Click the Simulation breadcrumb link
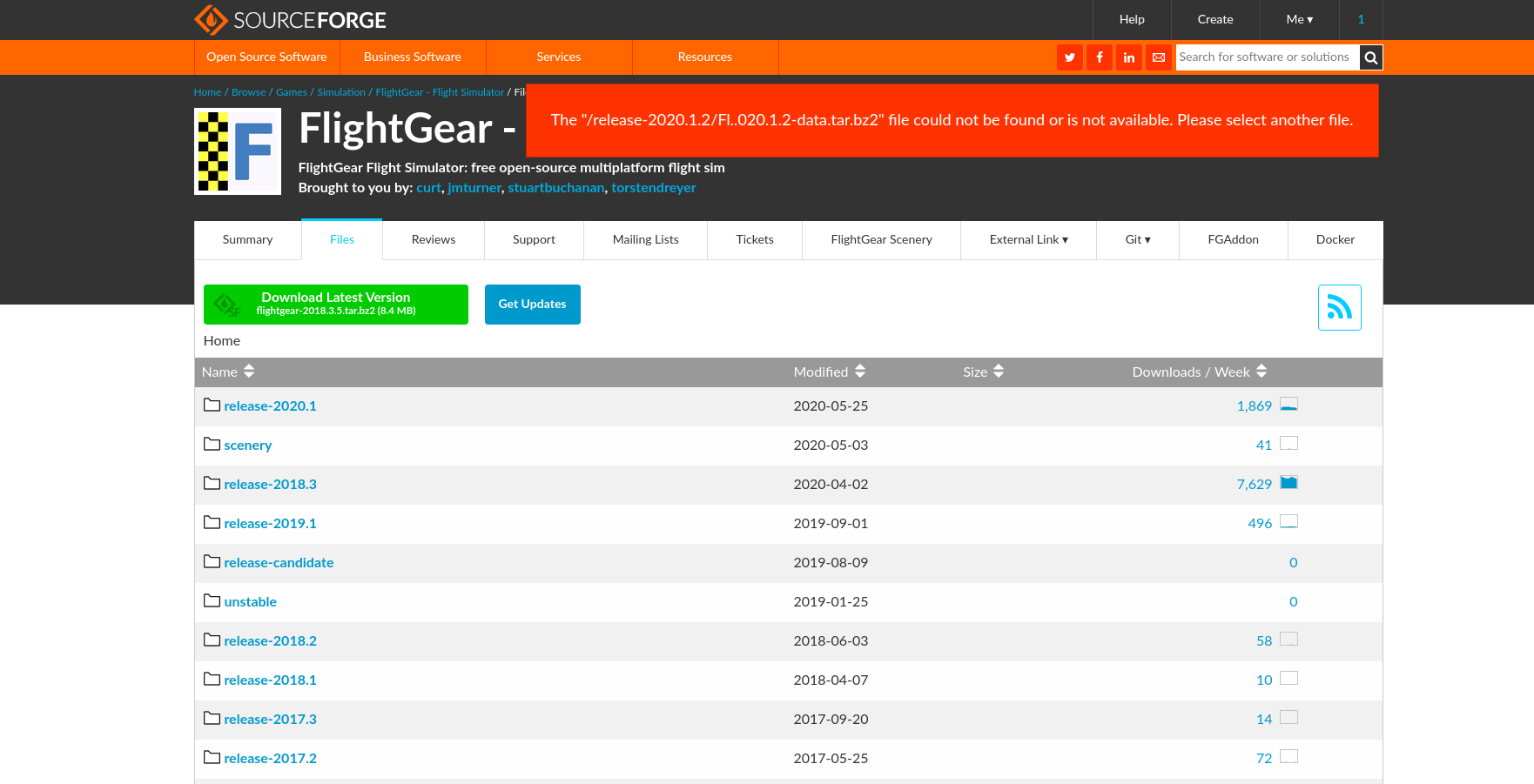This screenshot has width=1534, height=784. [341, 92]
